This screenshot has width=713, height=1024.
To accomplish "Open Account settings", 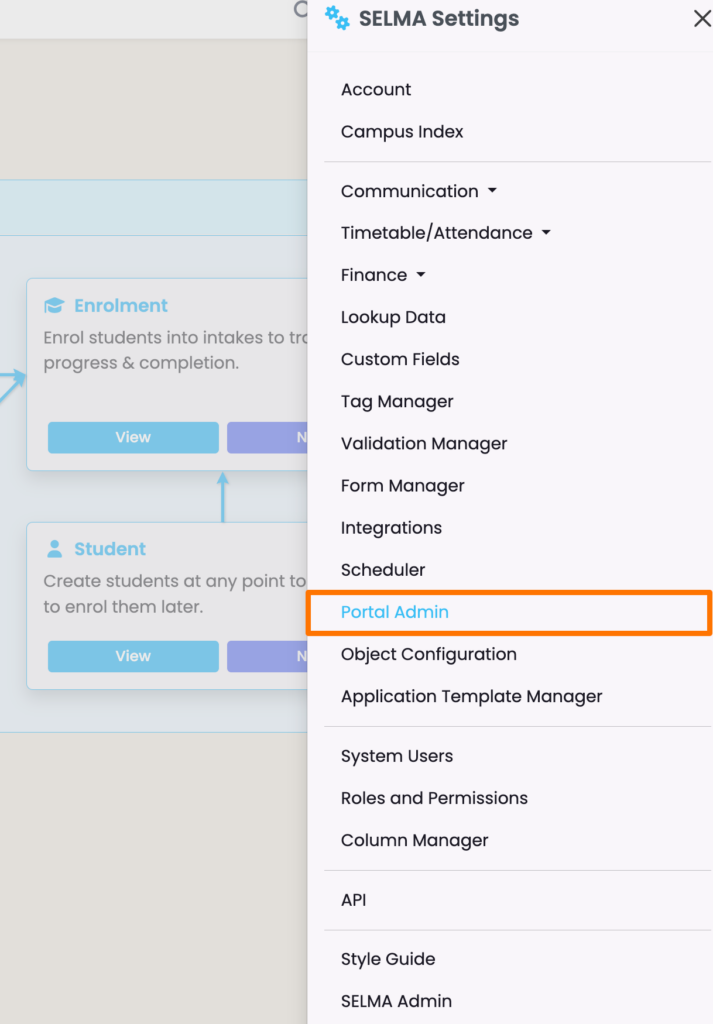I will pos(376,90).
